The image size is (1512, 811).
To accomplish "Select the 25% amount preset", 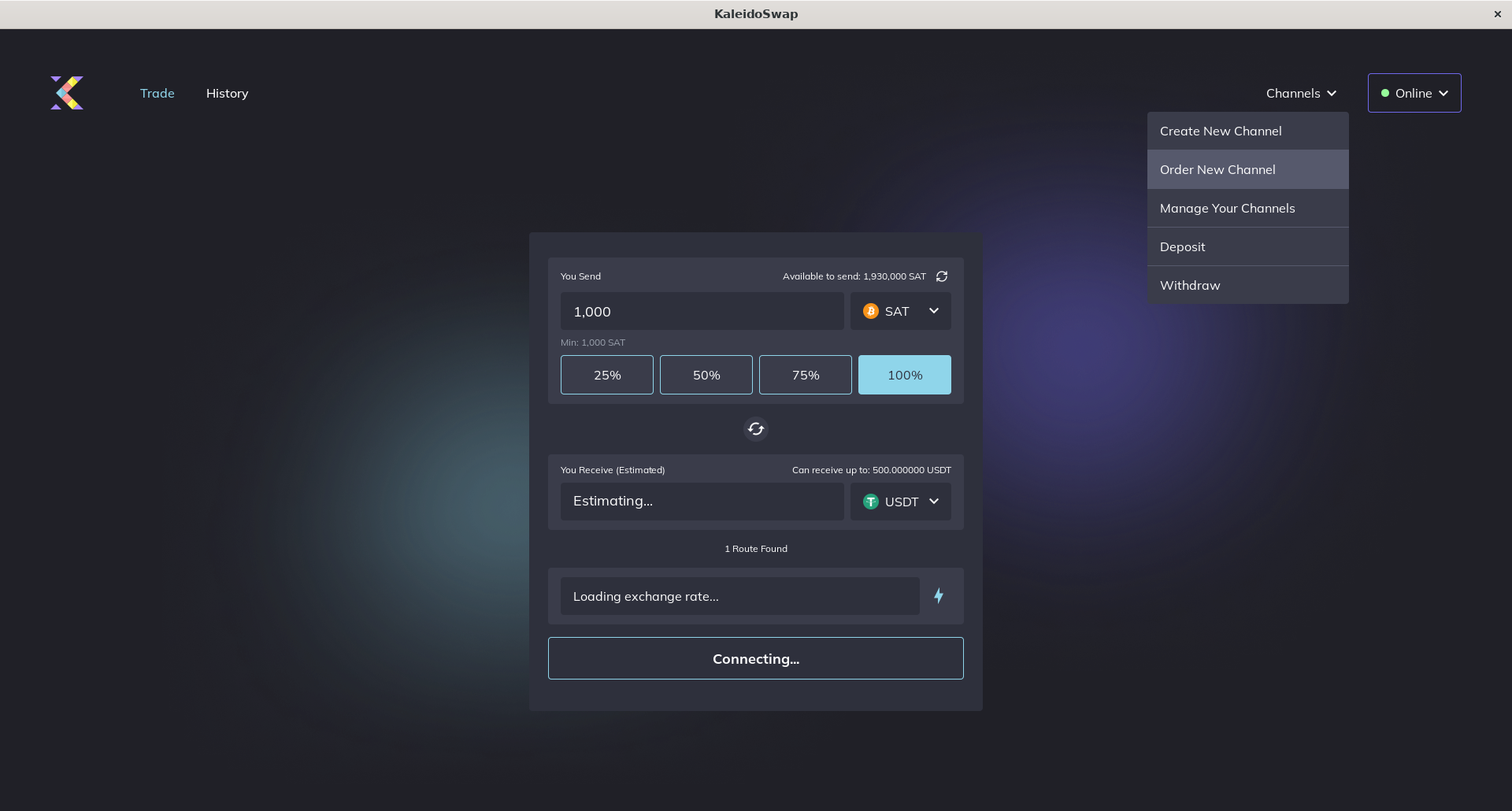I will [x=607, y=375].
